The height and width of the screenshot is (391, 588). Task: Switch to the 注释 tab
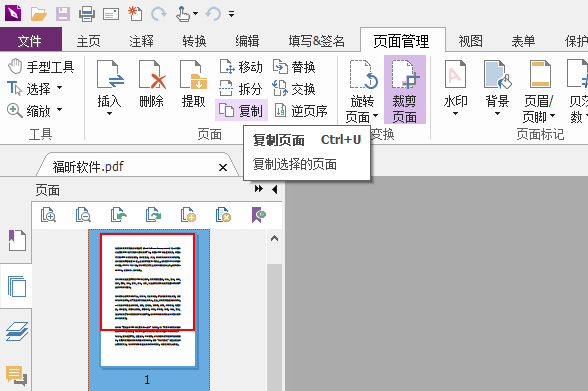coord(141,40)
